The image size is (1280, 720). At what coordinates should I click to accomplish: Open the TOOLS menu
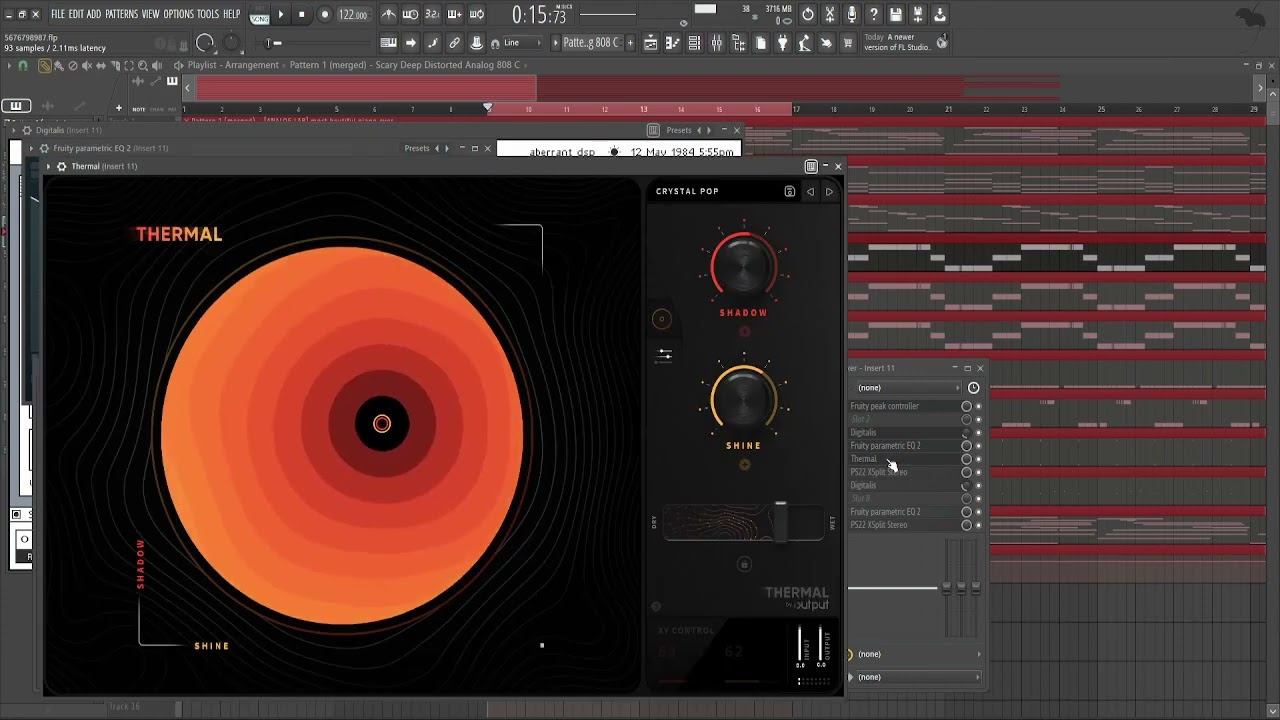point(208,14)
